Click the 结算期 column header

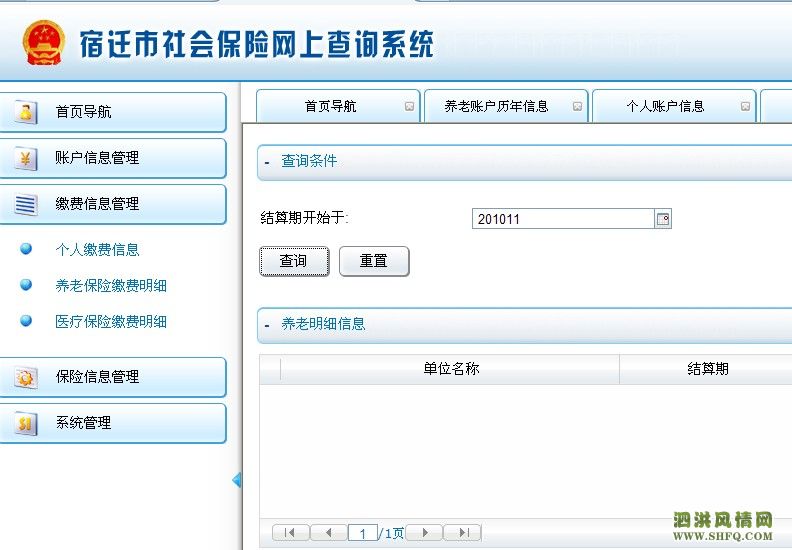[707, 369]
